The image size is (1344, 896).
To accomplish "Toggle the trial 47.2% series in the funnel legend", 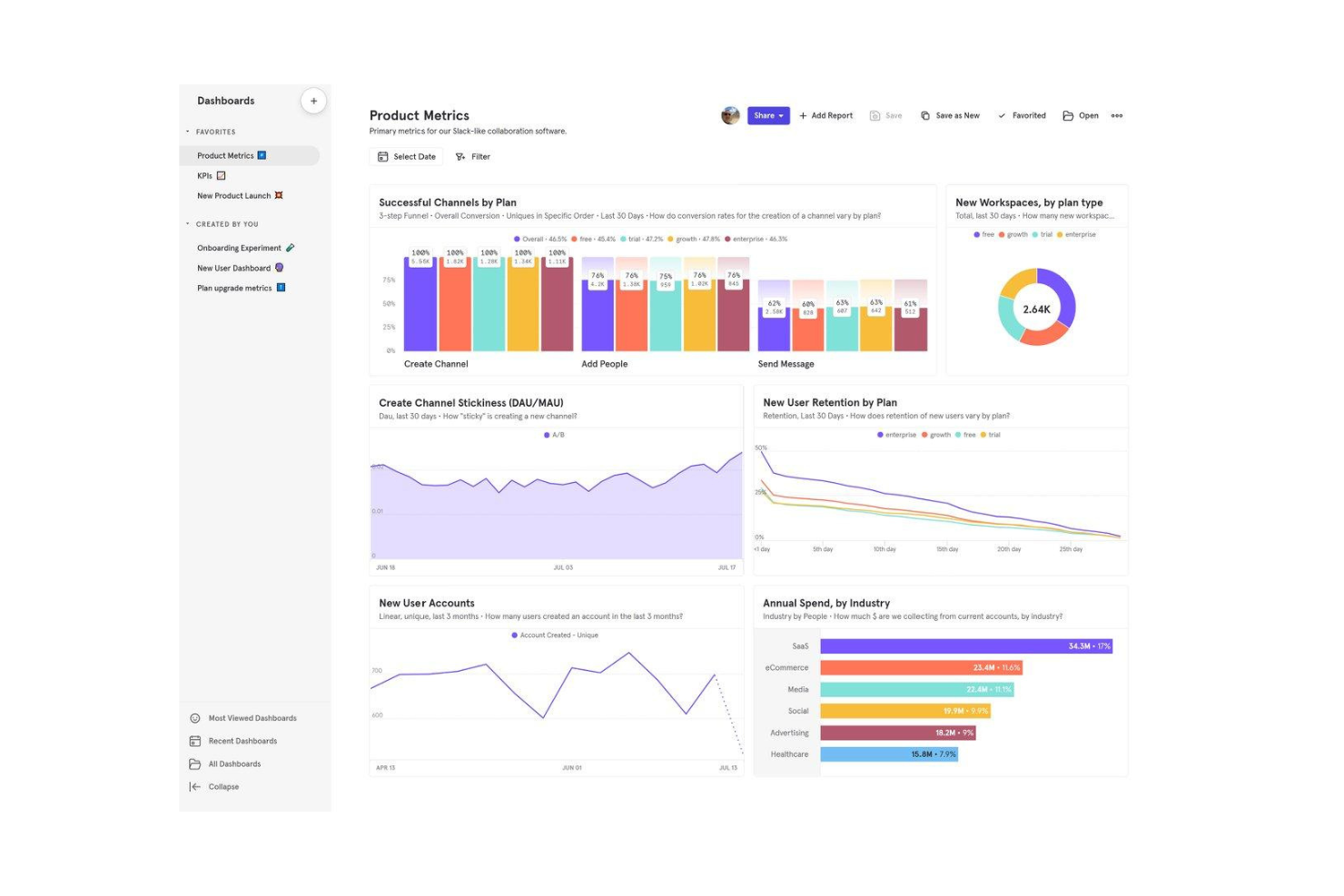I will (x=642, y=240).
